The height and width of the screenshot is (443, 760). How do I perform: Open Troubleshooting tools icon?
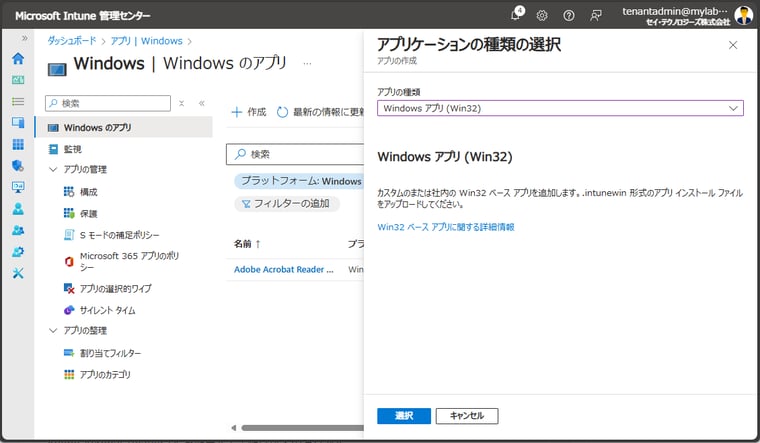[x=18, y=273]
